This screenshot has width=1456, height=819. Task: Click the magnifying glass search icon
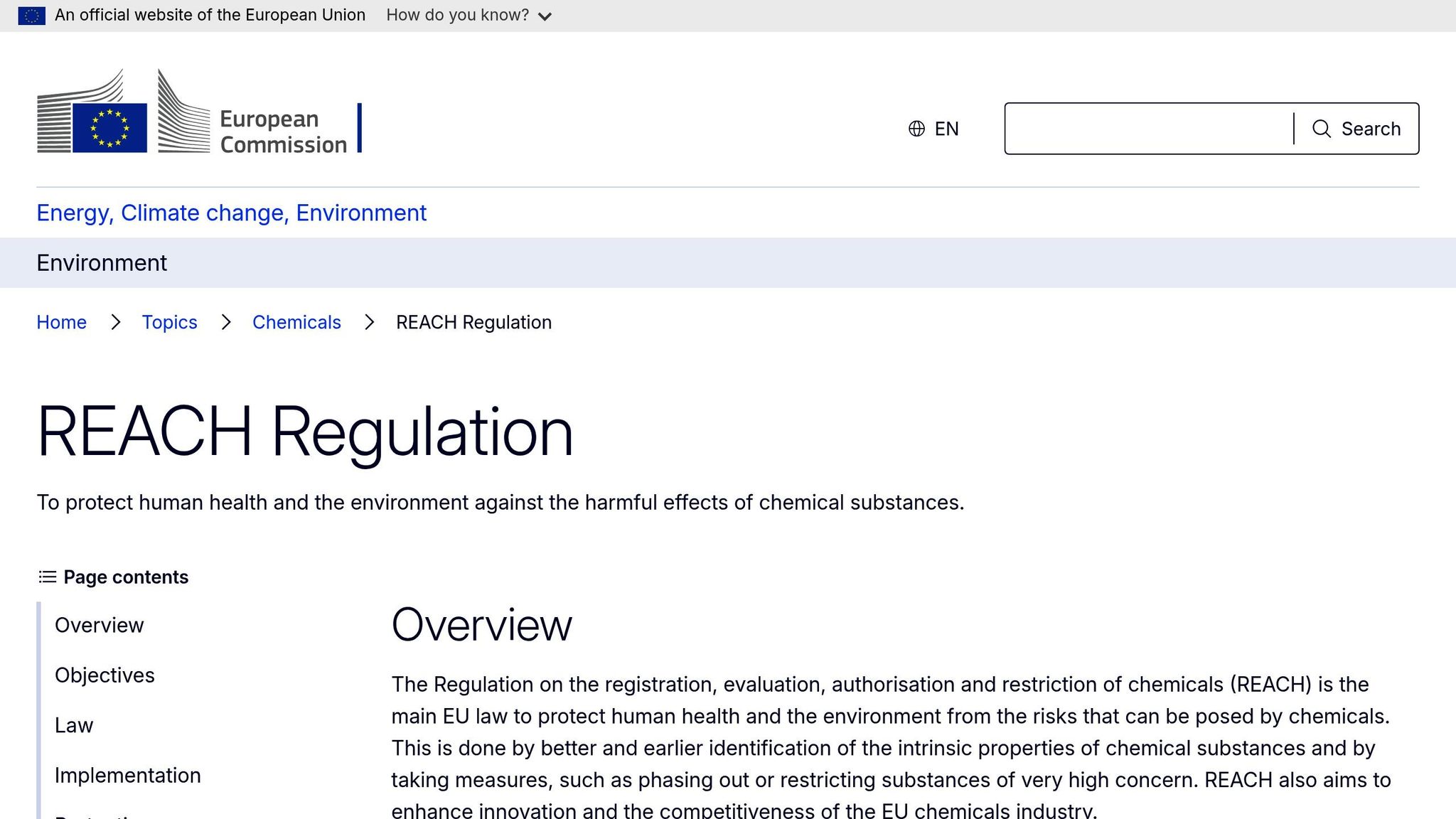[x=1321, y=129]
